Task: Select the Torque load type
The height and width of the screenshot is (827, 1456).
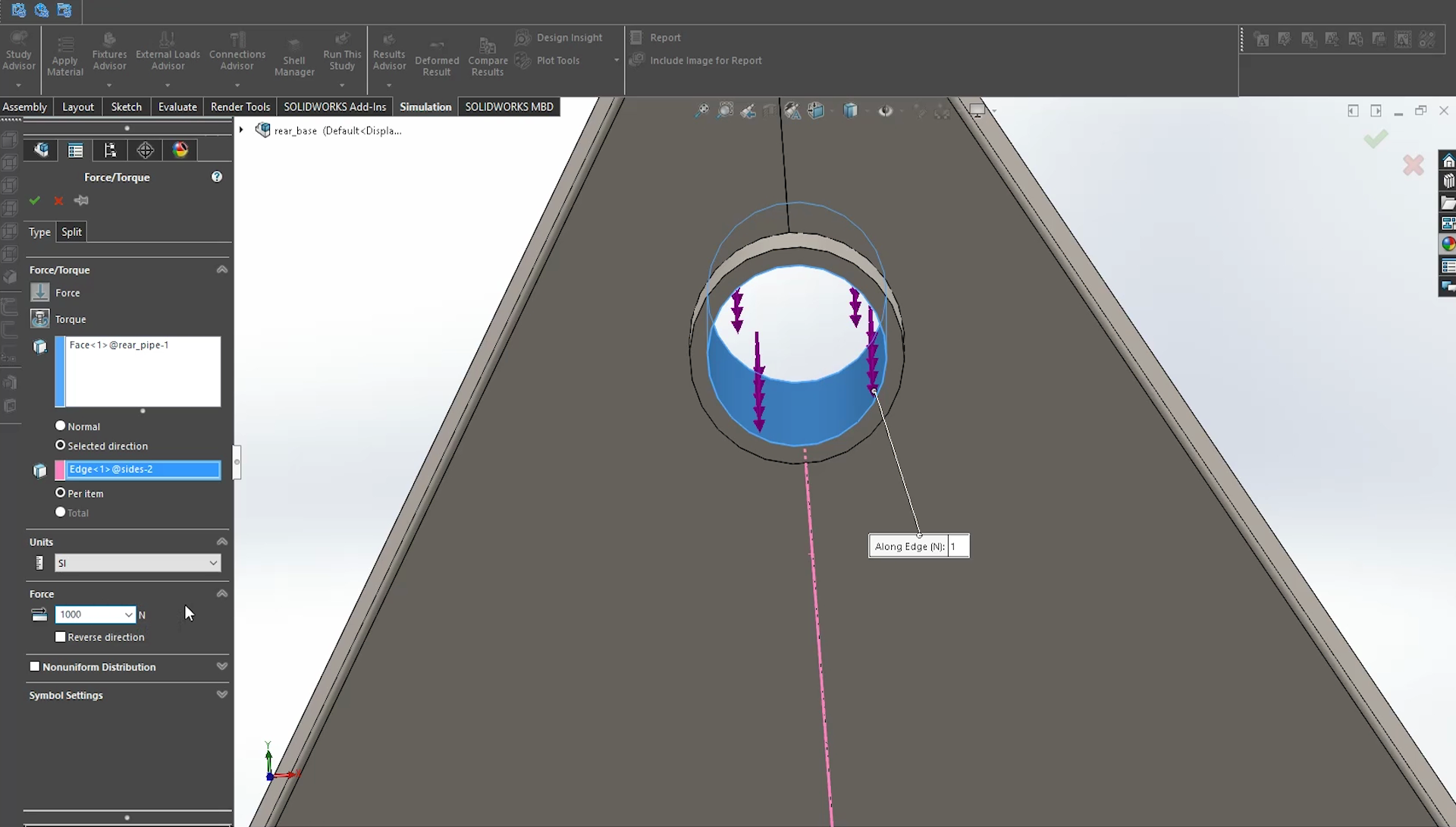Action: click(x=40, y=319)
